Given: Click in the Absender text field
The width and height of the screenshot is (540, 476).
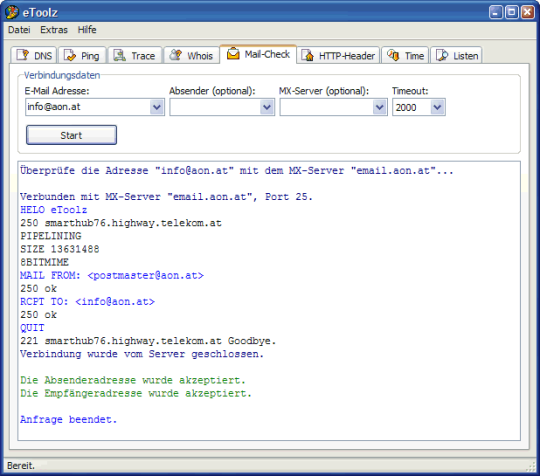Looking at the screenshot, I should 215,107.
